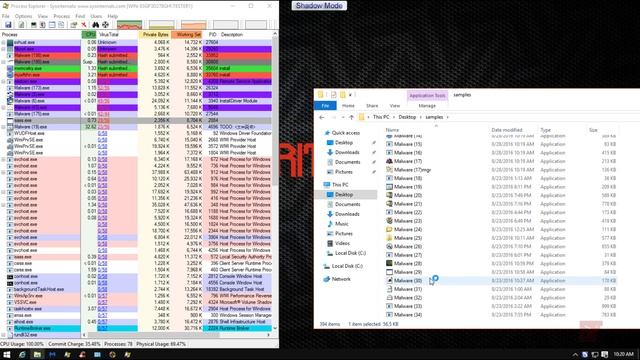Open the Process menu in Process Explorer
This screenshot has width=640, height=360.
coord(62,16)
